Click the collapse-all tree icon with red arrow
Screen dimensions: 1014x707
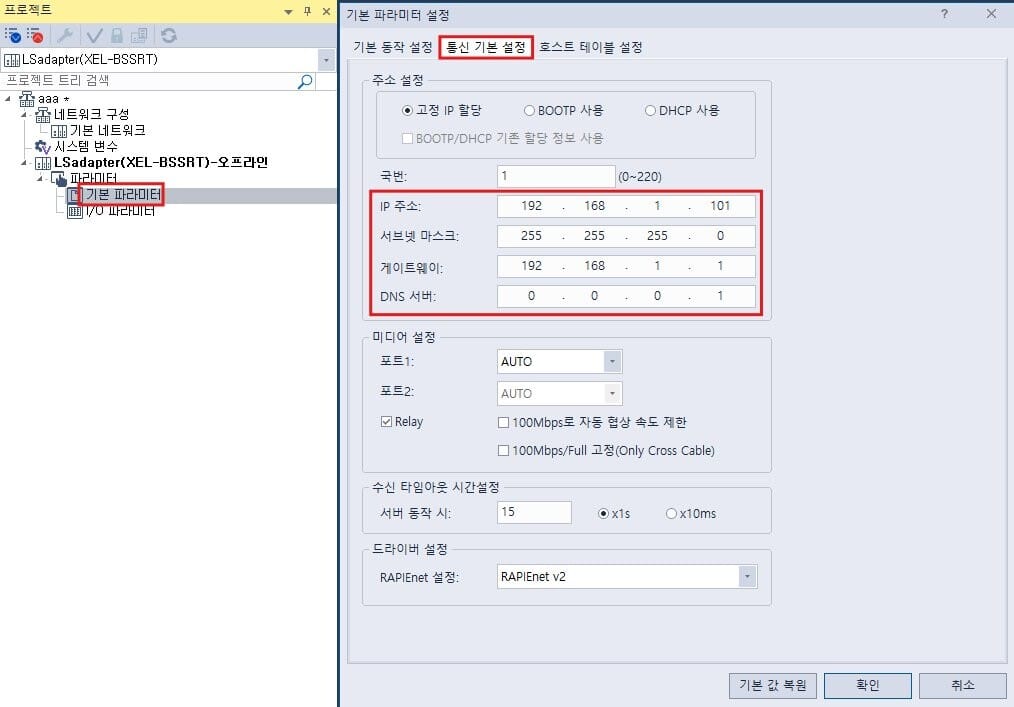(x=36, y=35)
